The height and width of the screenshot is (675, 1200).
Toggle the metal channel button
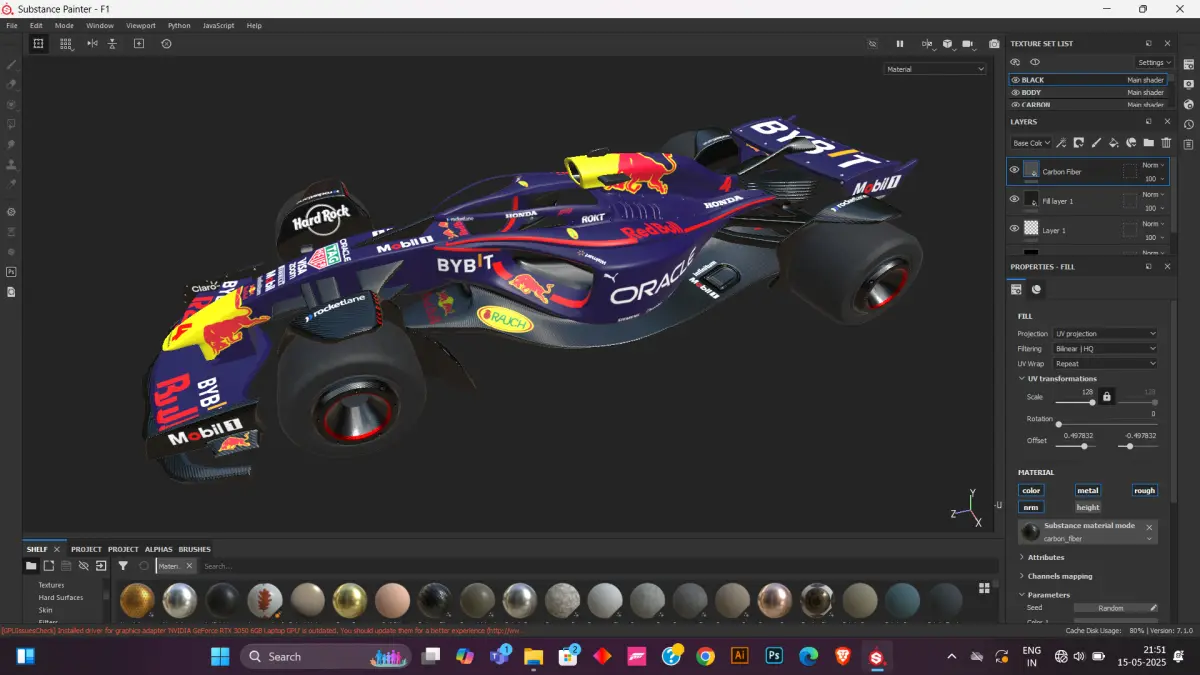click(1088, 490)
